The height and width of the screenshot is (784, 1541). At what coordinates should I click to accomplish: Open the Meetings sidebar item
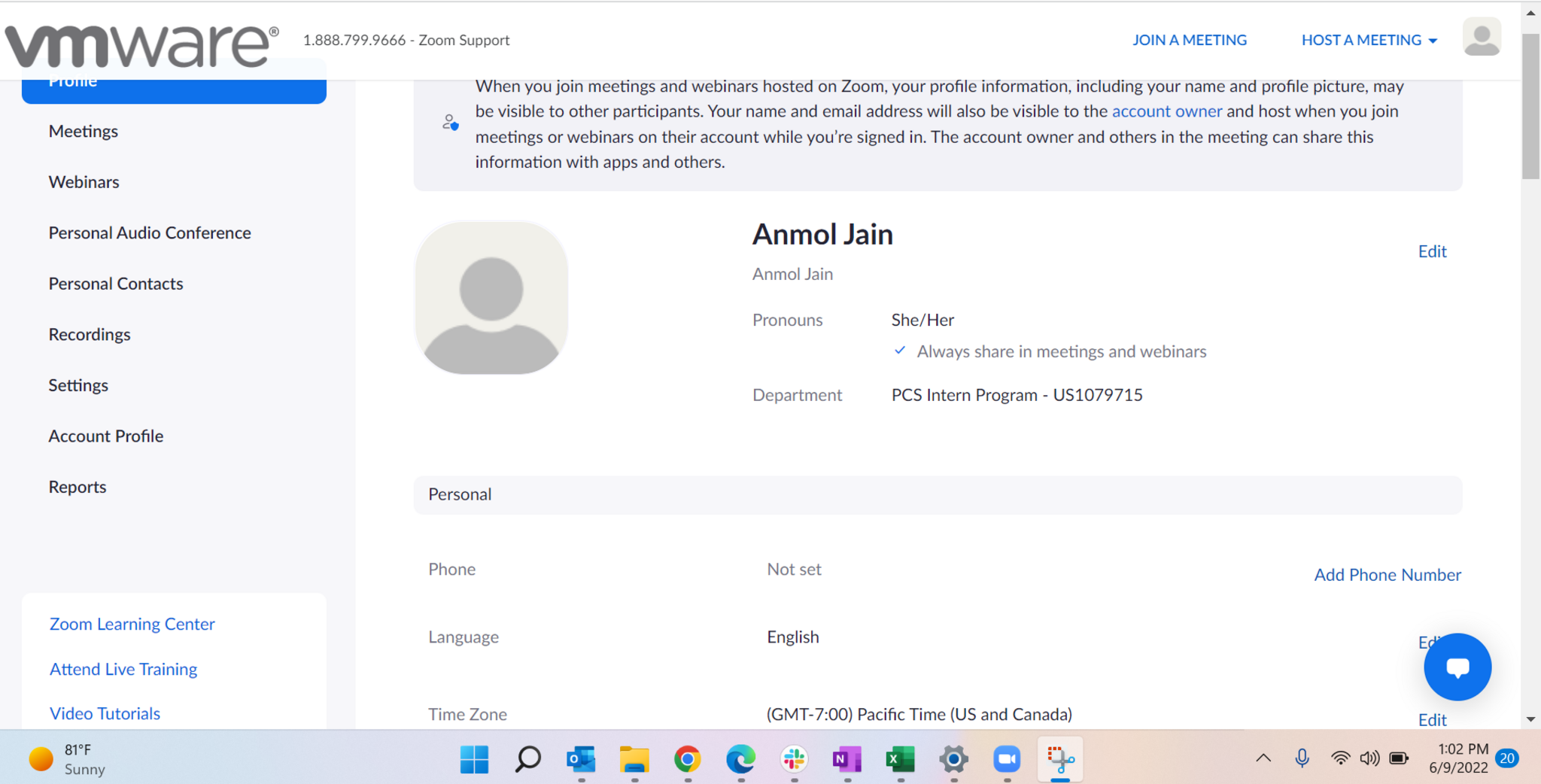(84, 131)
